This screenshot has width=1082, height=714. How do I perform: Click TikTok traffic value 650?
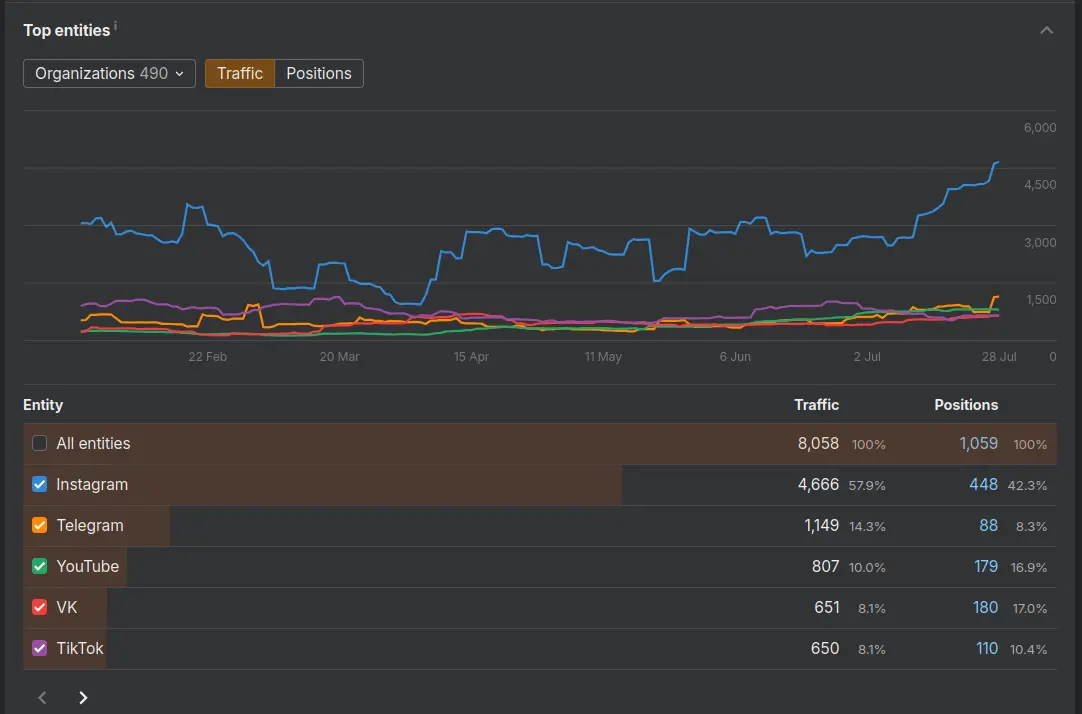click(x=825, y=648)
